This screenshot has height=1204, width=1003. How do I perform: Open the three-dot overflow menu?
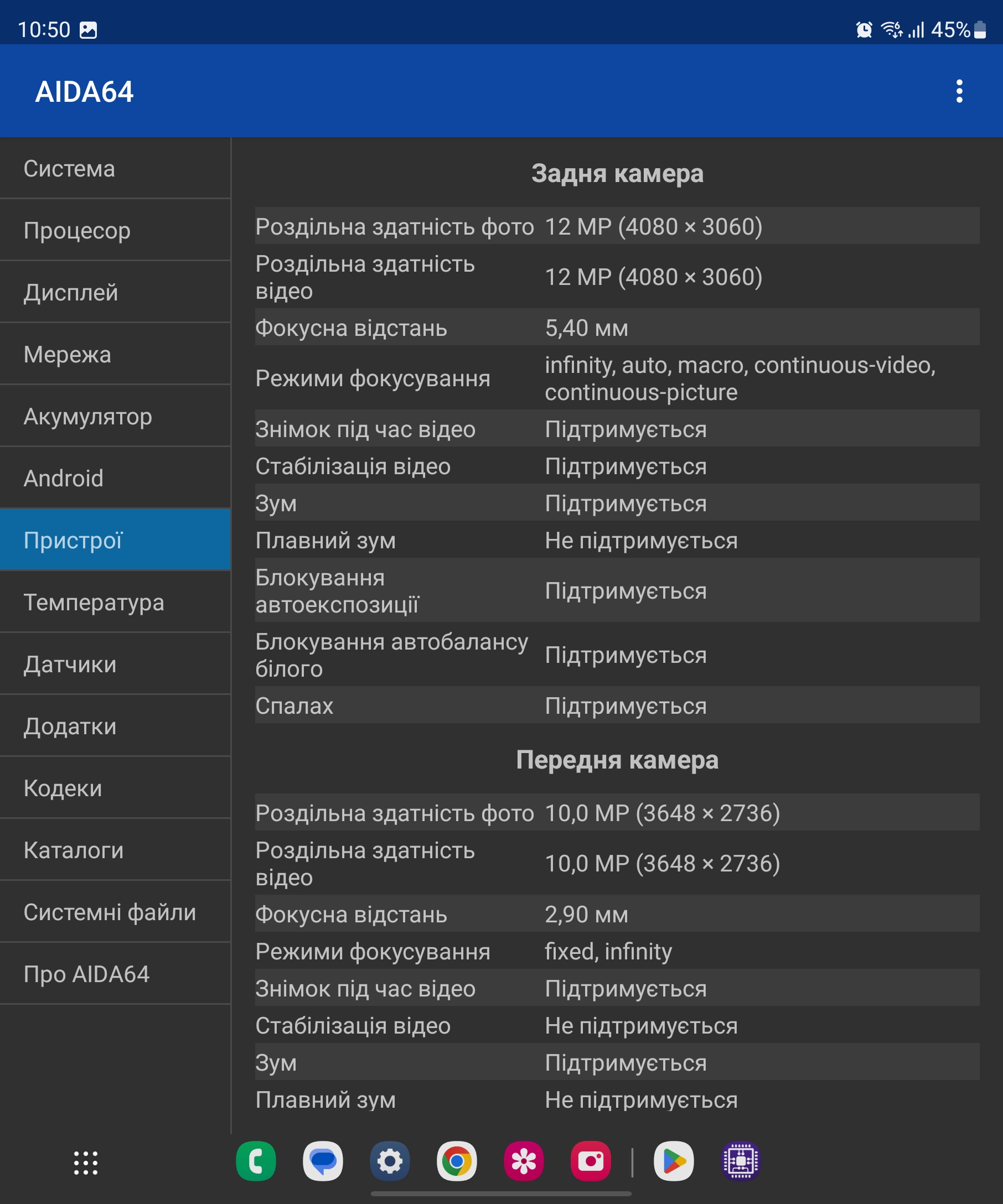[x=959, y=91]
